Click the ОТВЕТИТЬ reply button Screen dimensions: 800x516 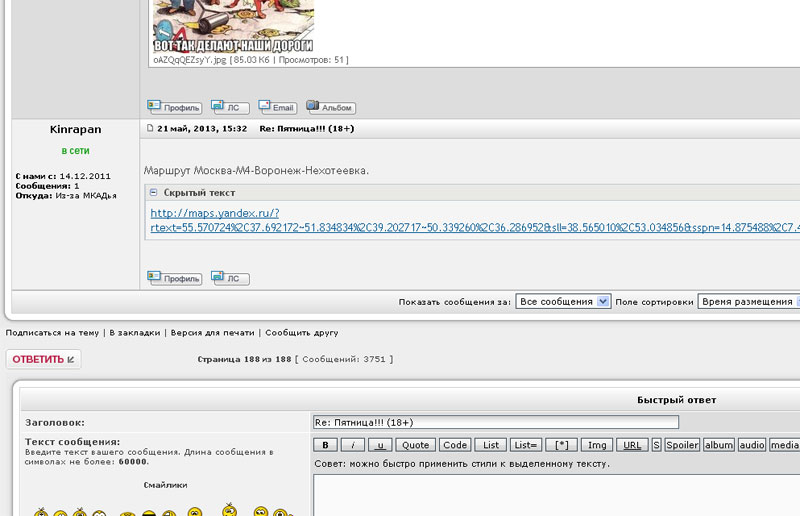43,359
